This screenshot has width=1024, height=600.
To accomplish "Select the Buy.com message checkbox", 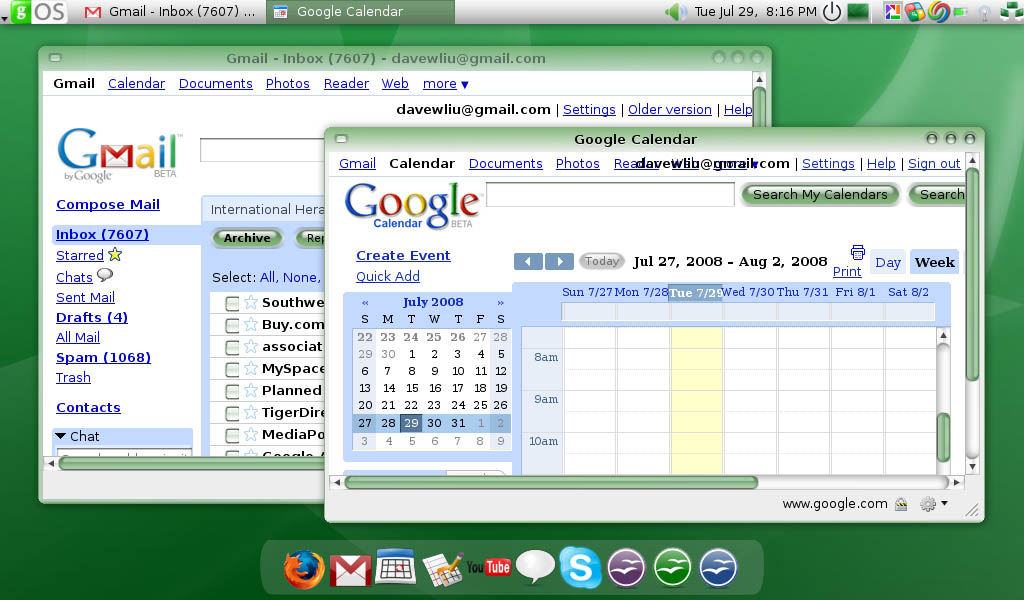I will (232, 324).
